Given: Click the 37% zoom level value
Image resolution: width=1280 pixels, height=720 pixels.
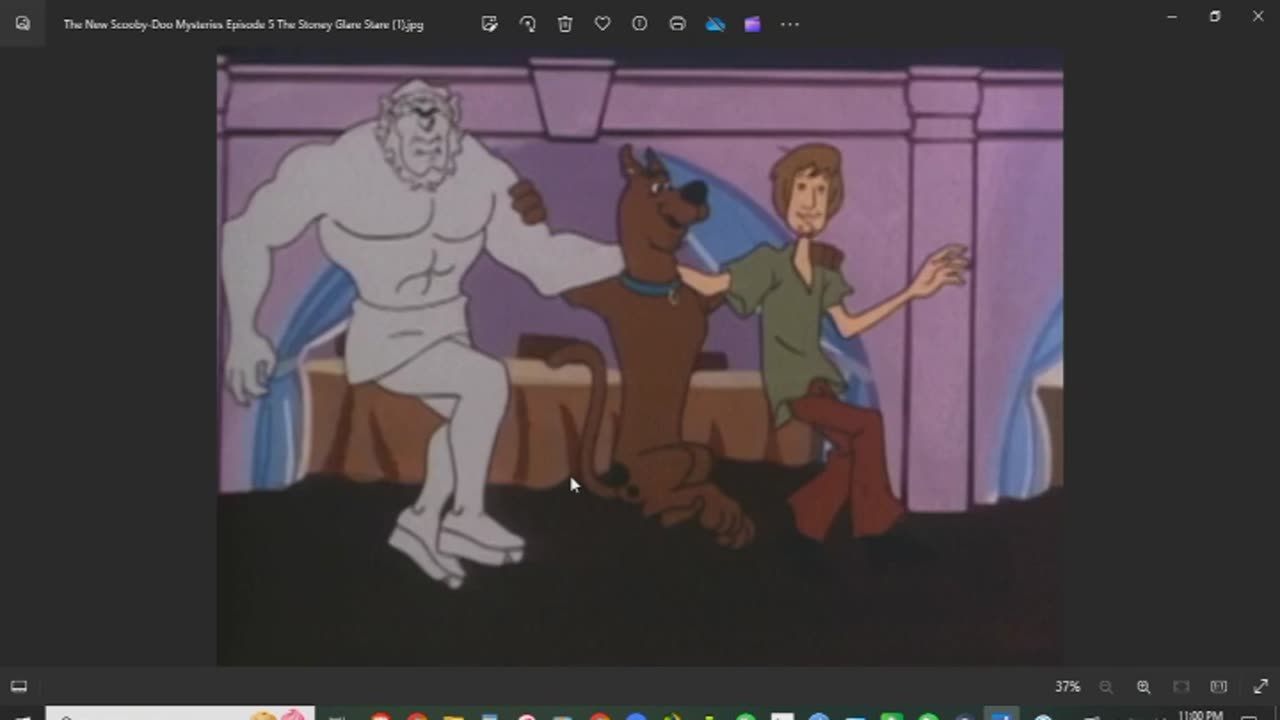Looking at the screenshot, I should click(1068, 687).
